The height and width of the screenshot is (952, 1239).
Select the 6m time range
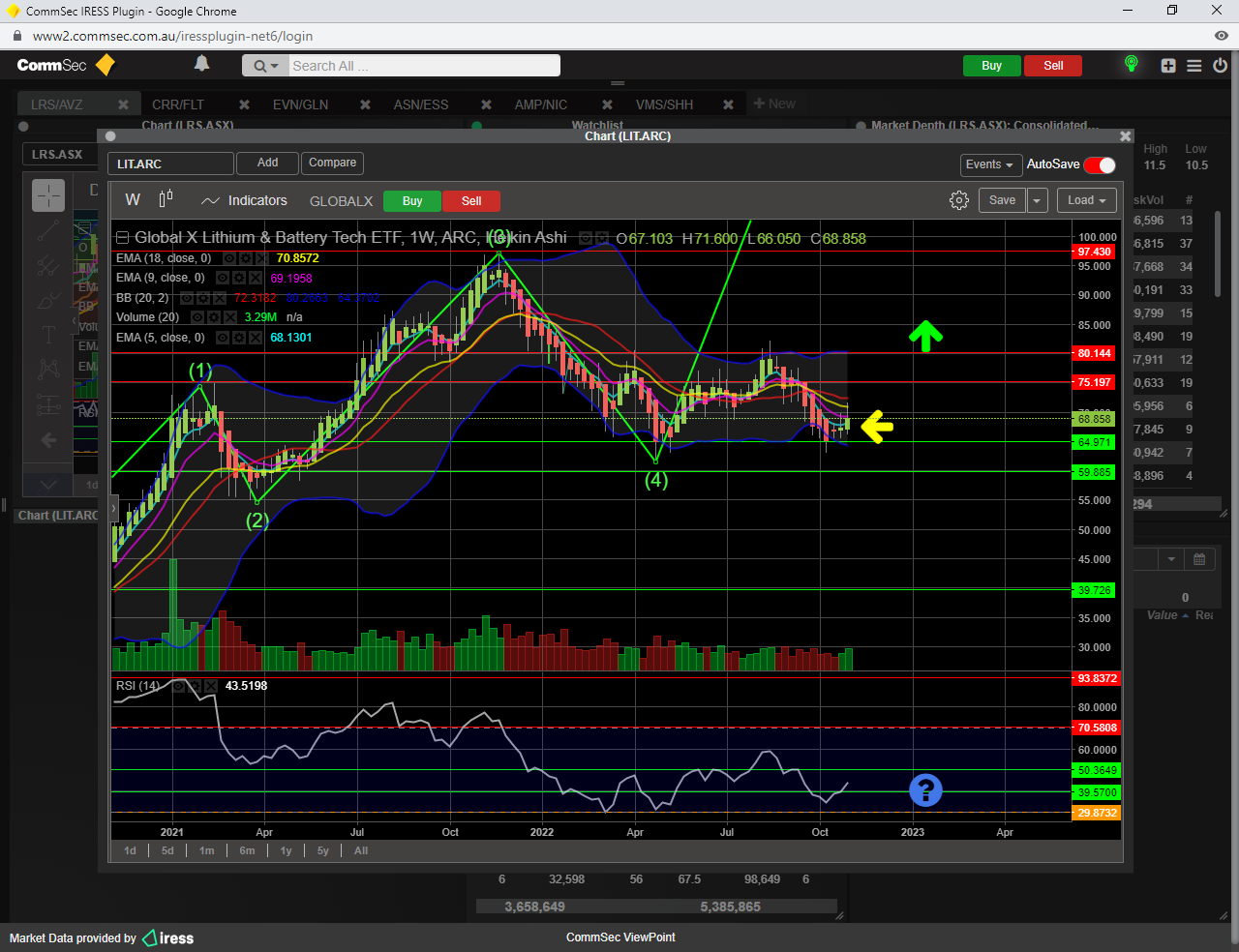pos(247,850)
